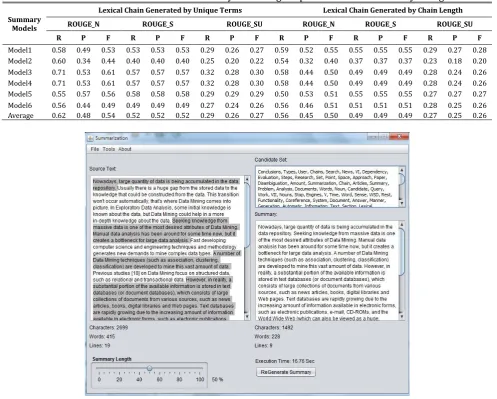The width and height of the screenshot is (497, 399).
Task: Click the slider tick label '100'
Action: tap(200, 380)
